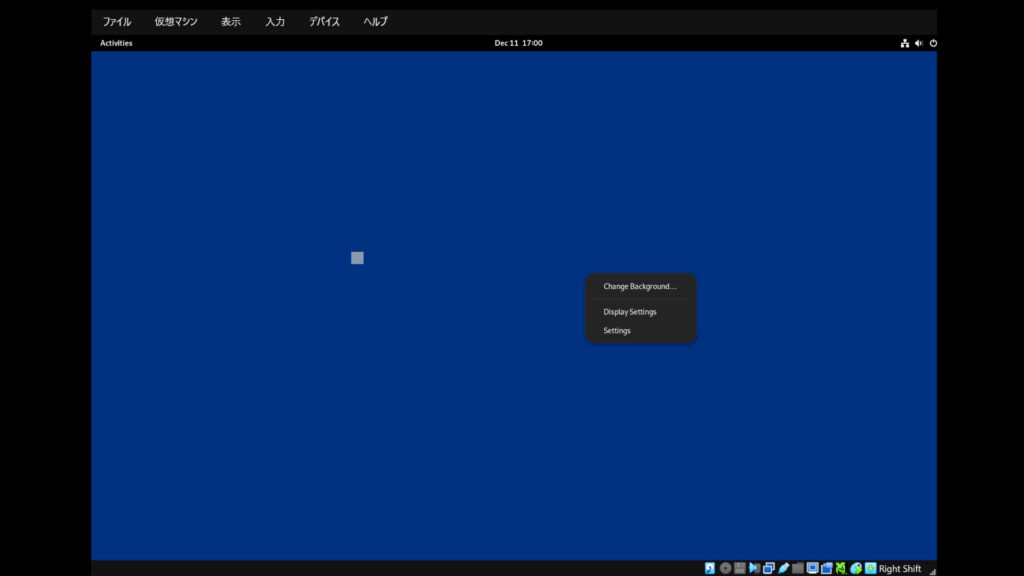1024x576 pixels.
Task: Click the Activities button
Action: [116, 43]
